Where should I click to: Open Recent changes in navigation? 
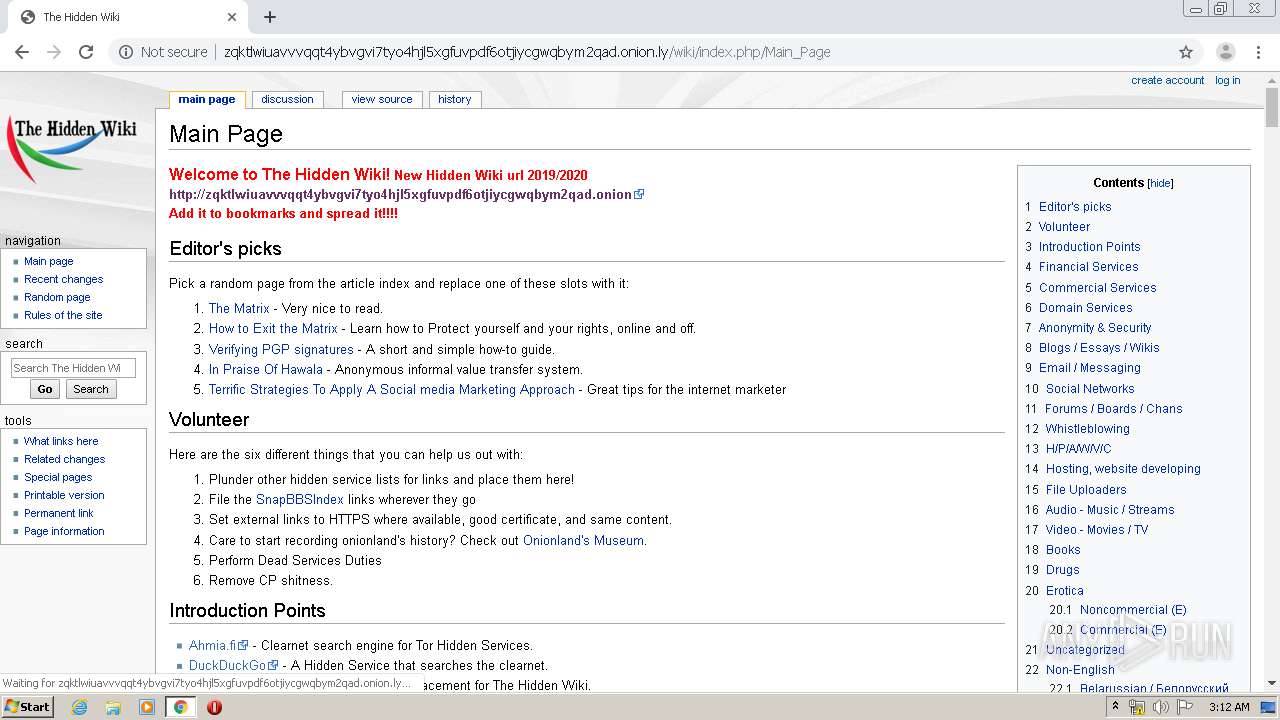pyautogui.click(x=64, y=279)
